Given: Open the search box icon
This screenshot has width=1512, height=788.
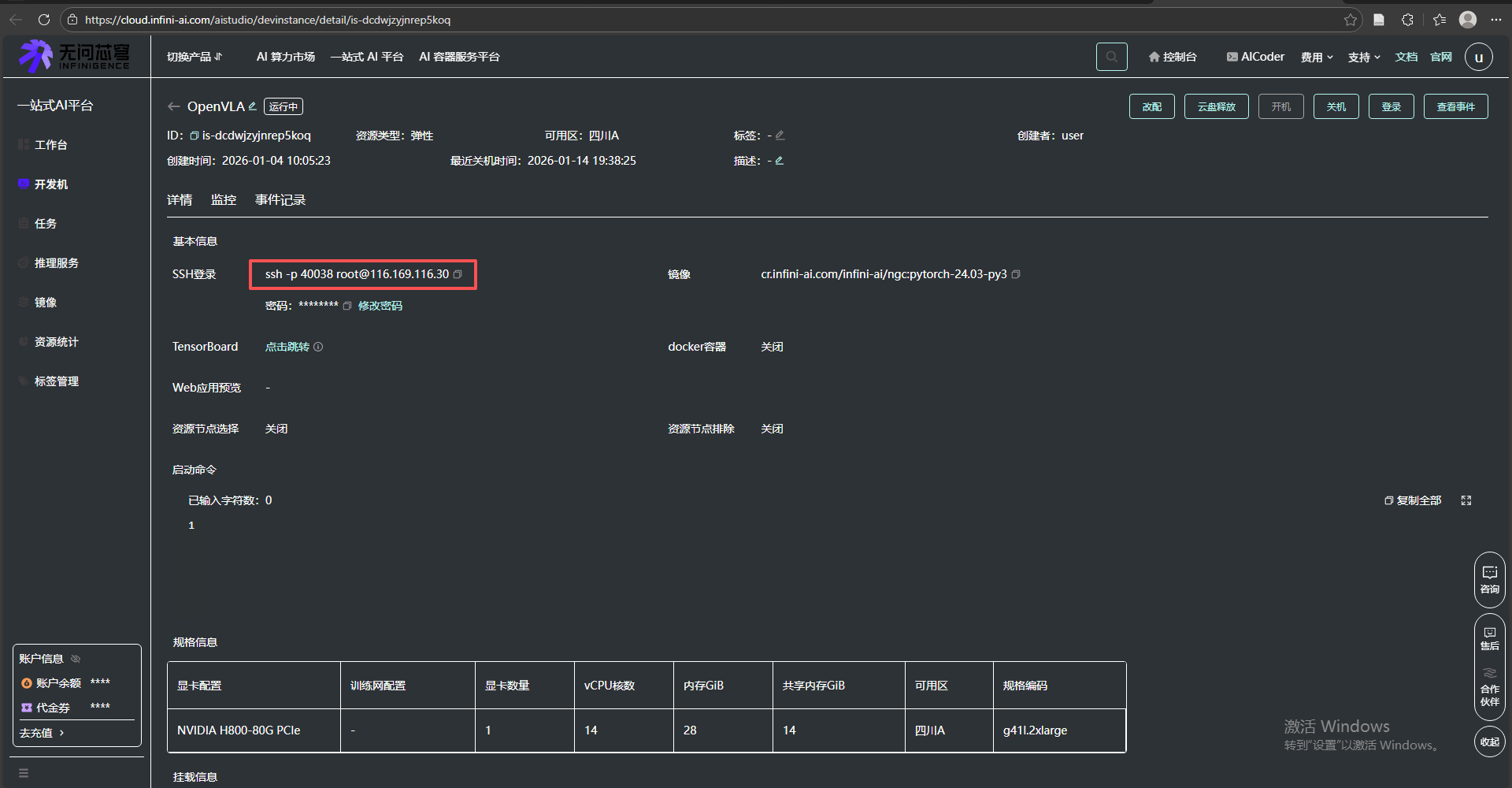Looking at the screenshot, I should [x=1112, y=57].
